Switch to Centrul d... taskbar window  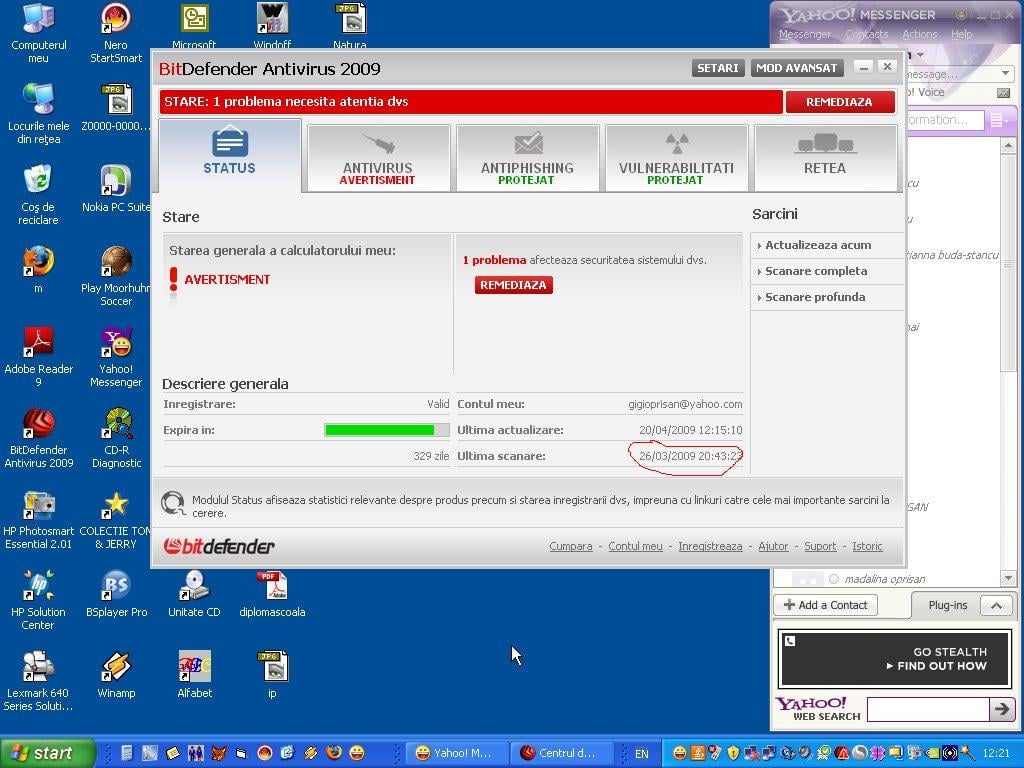561,753
